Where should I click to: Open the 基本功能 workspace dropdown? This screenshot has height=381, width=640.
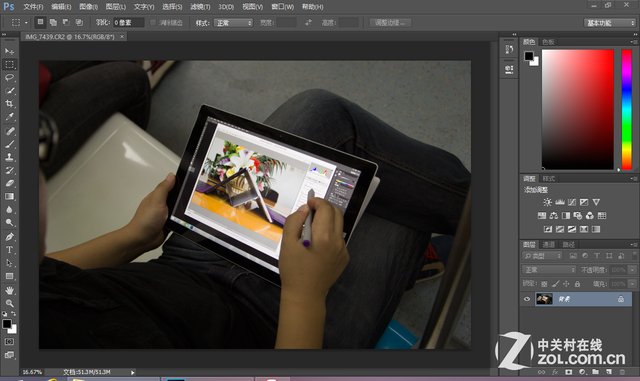click(x=610, y=23)
